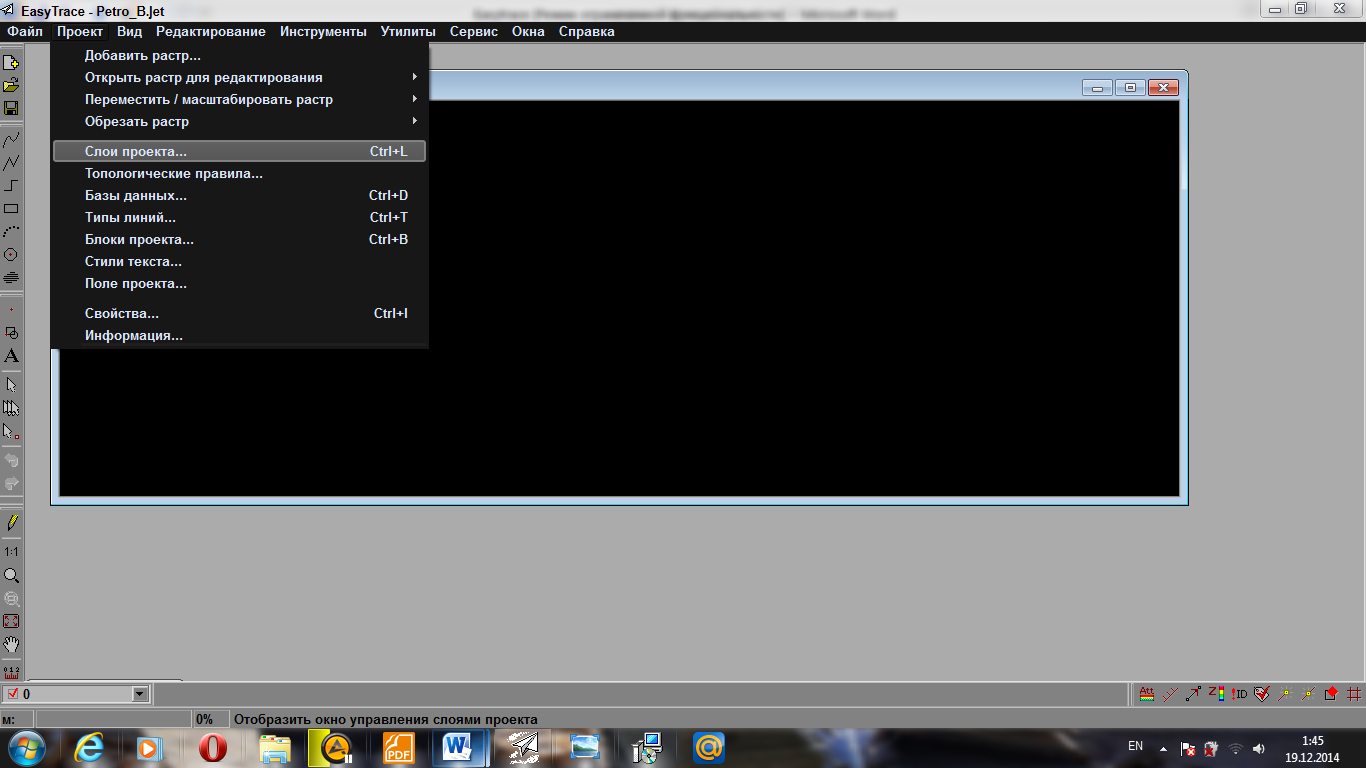Select the rectangle drawing tool

(x=11, y=209)
